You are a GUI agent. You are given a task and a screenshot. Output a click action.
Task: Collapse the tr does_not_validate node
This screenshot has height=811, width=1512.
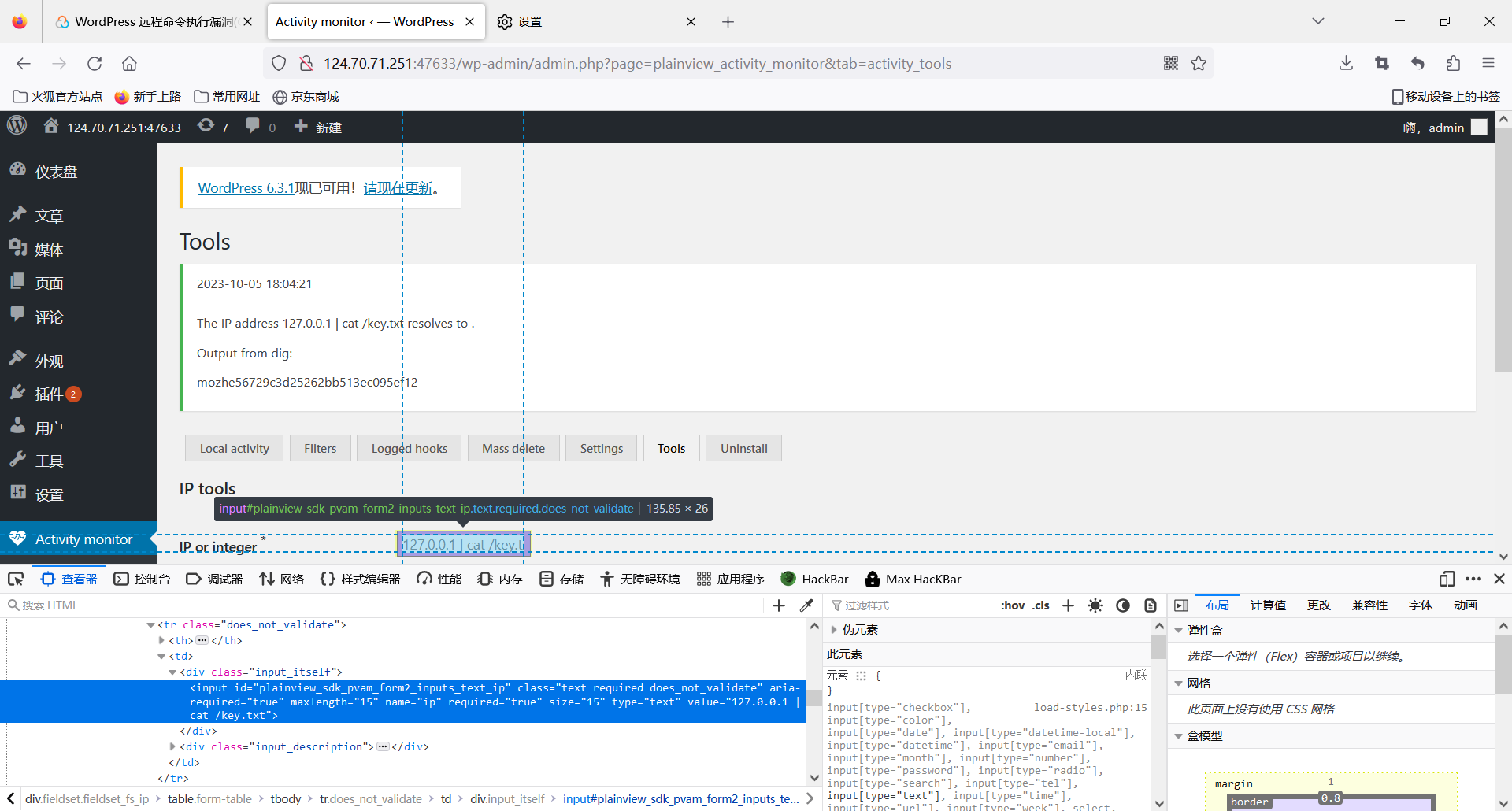pyautogui.click(x=150, y=625)
